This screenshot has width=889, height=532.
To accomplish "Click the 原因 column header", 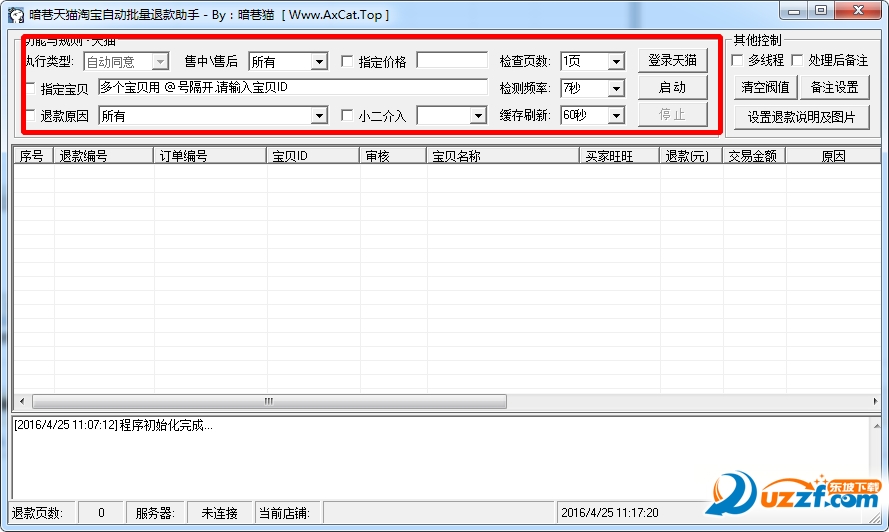I will [833, 156].
